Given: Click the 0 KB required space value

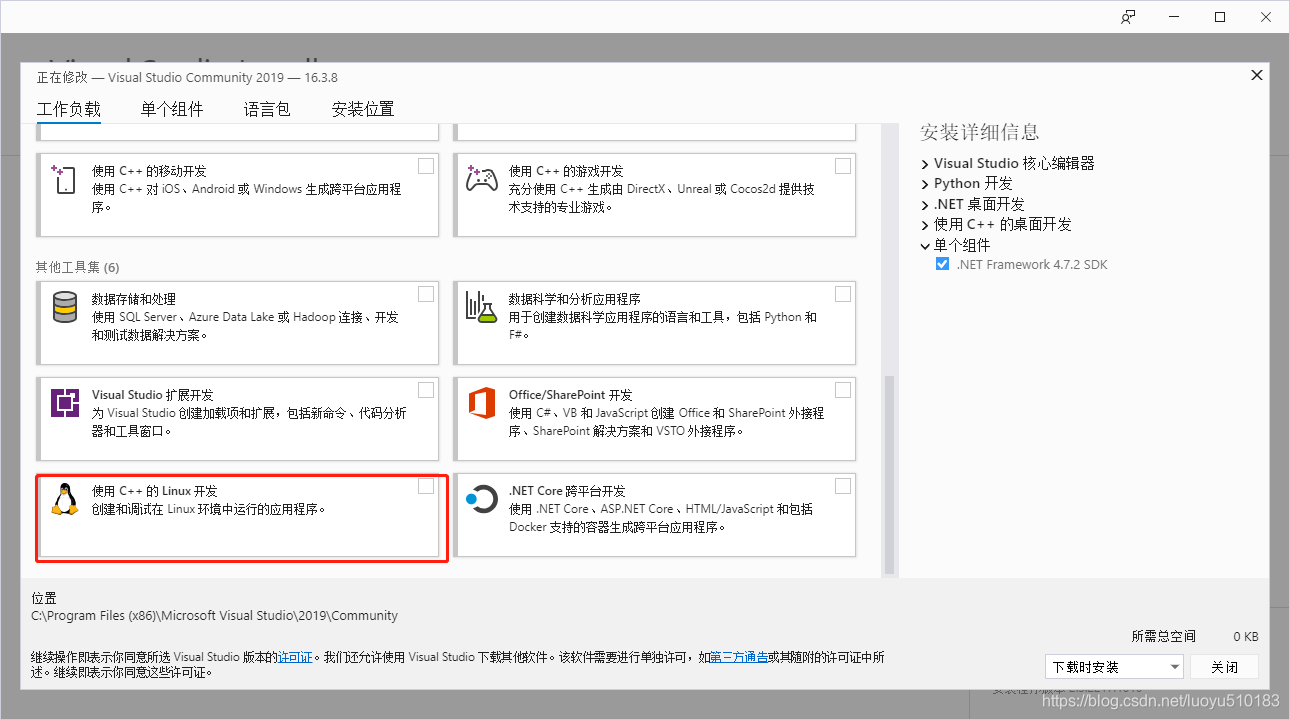Looking at the screenshot, I should (x=1245, y=636).
